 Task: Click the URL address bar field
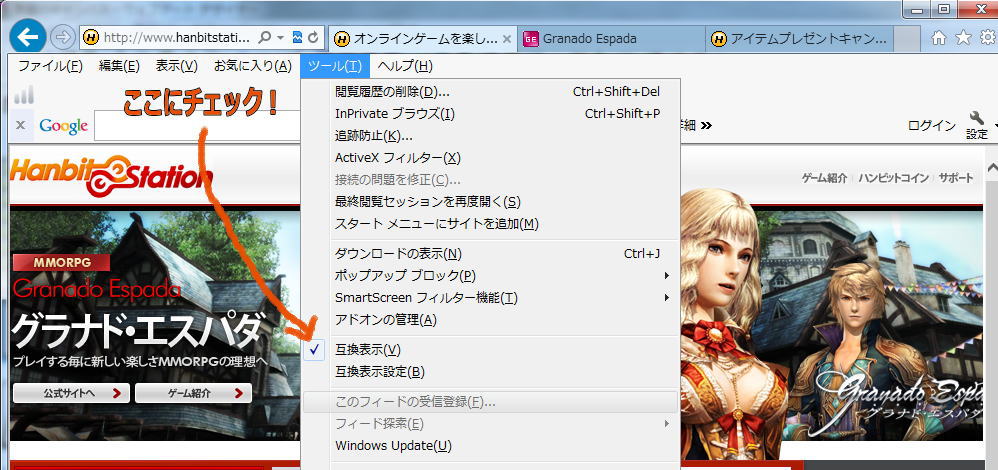point(178,38)
